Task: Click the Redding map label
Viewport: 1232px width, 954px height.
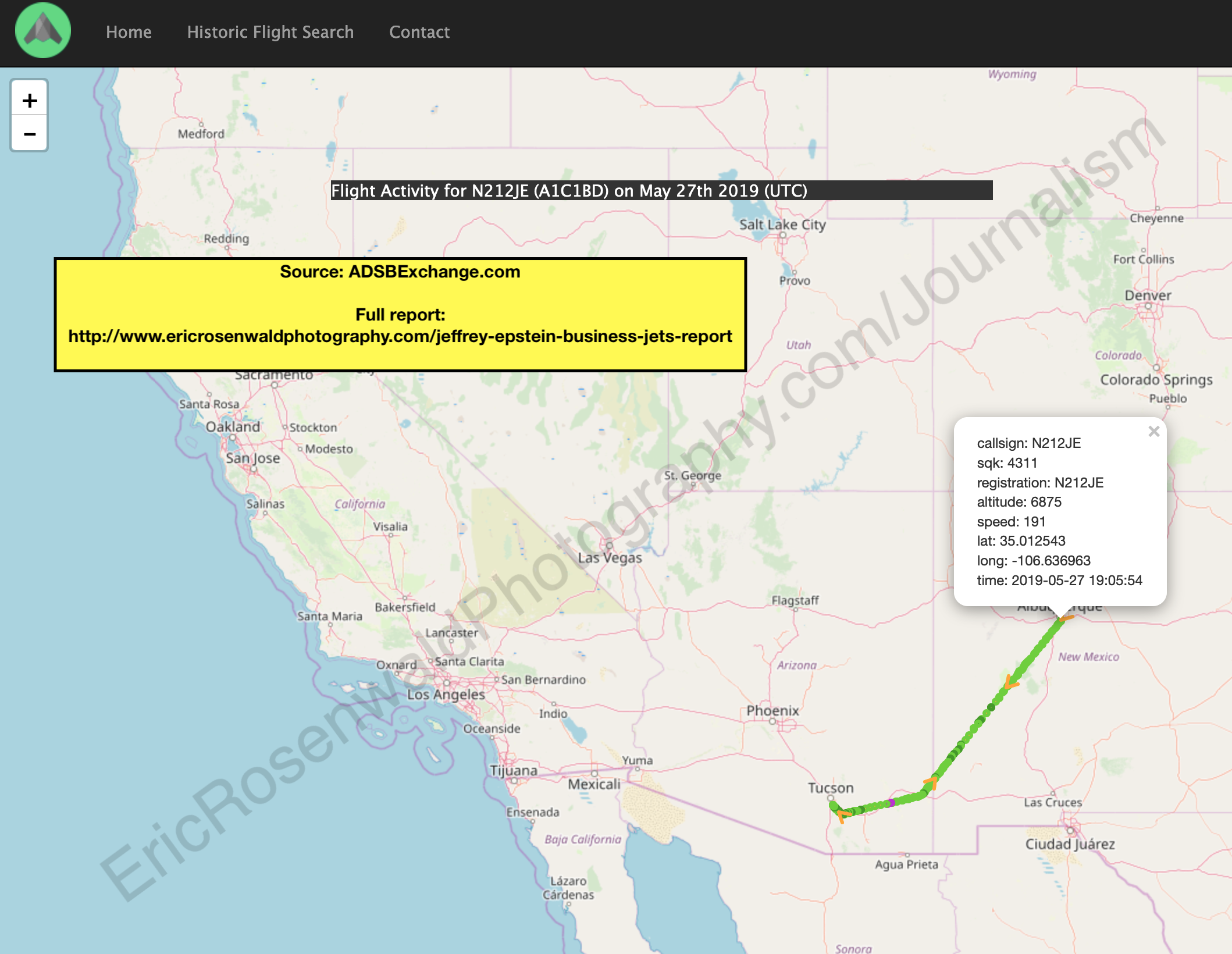Action: click(226, 238)
